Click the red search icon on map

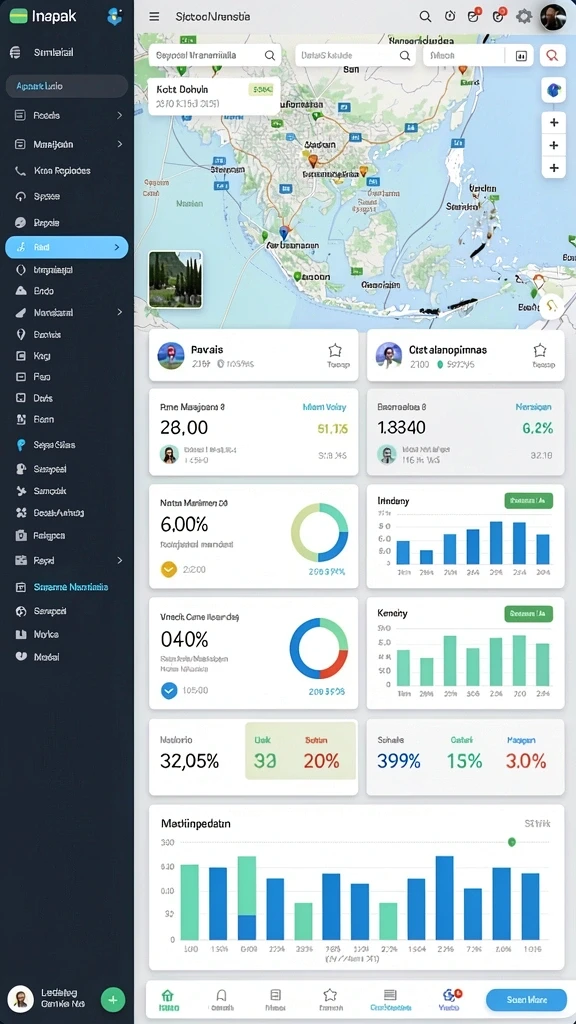pyautogui.click(x=552, y=55)
